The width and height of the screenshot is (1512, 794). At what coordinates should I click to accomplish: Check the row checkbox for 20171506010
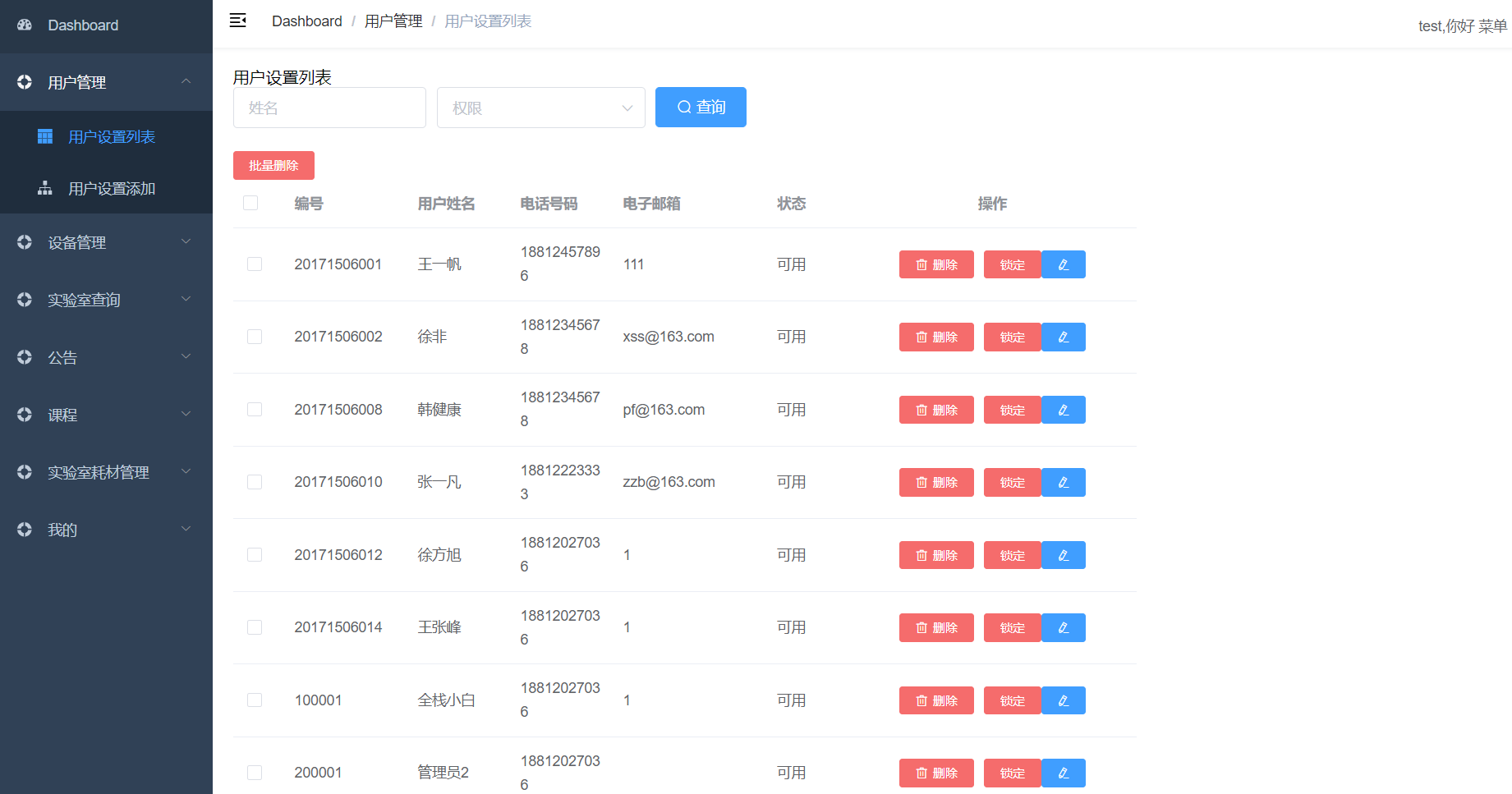255,482
